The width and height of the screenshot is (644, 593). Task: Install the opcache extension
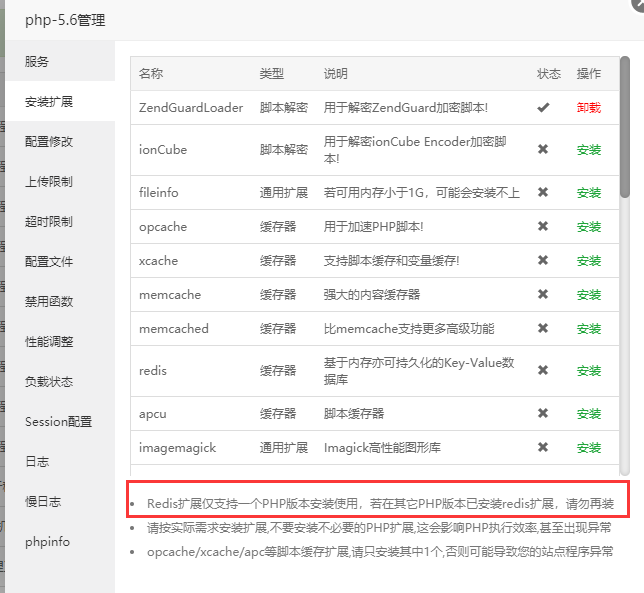(589, 226)
